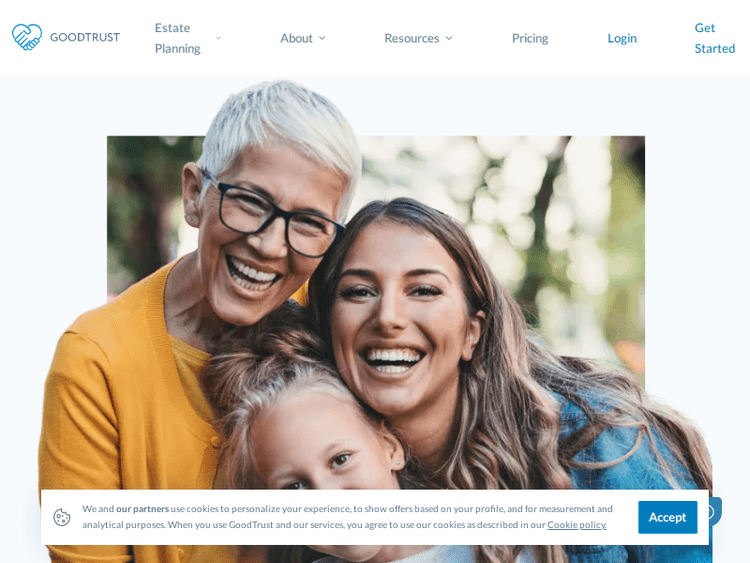Accept cookies with the Accept button
Screen dimensions: 750x563
(x=667, y=517)
